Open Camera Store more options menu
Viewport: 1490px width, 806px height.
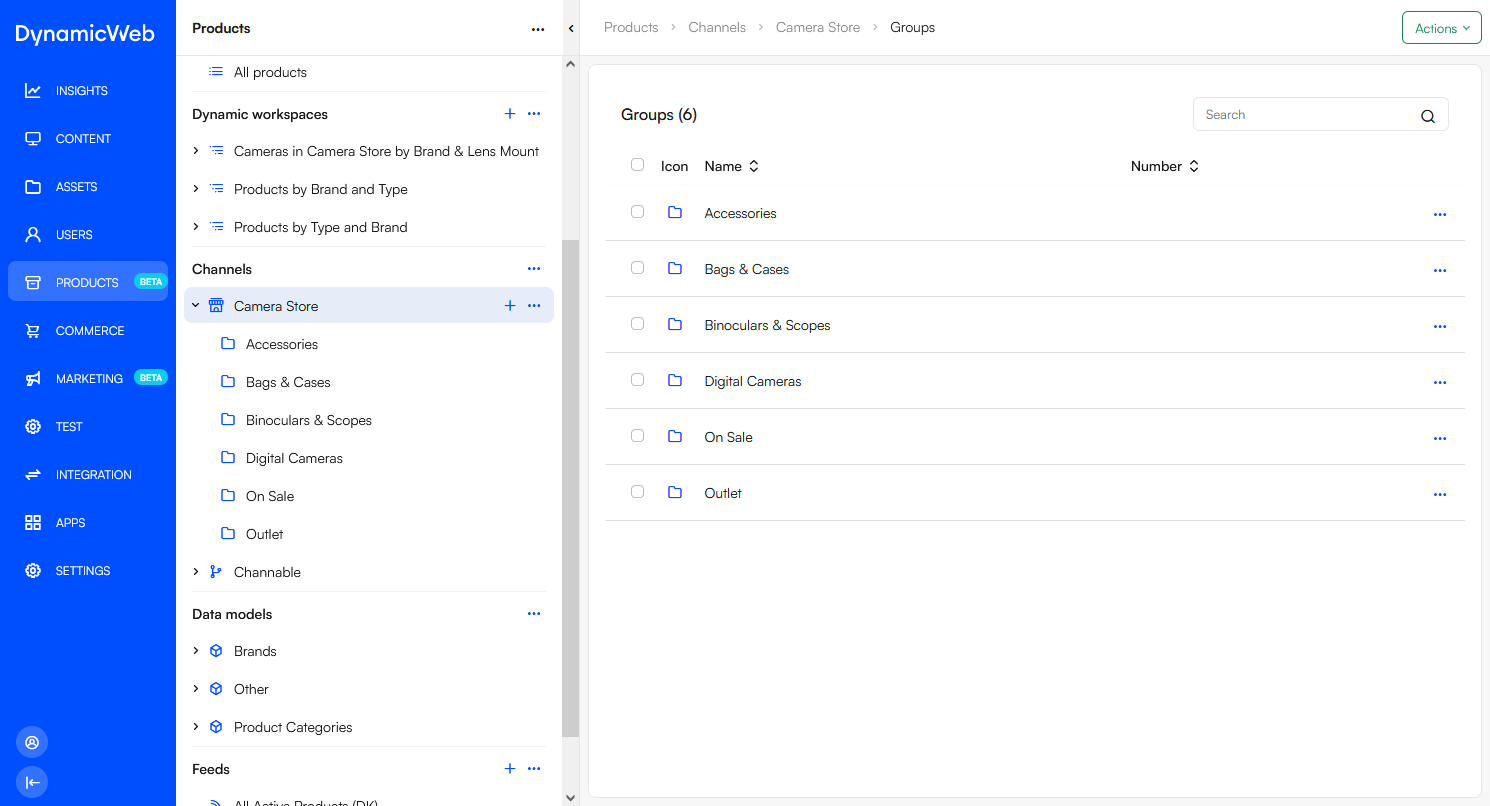[x=534, y=306]
